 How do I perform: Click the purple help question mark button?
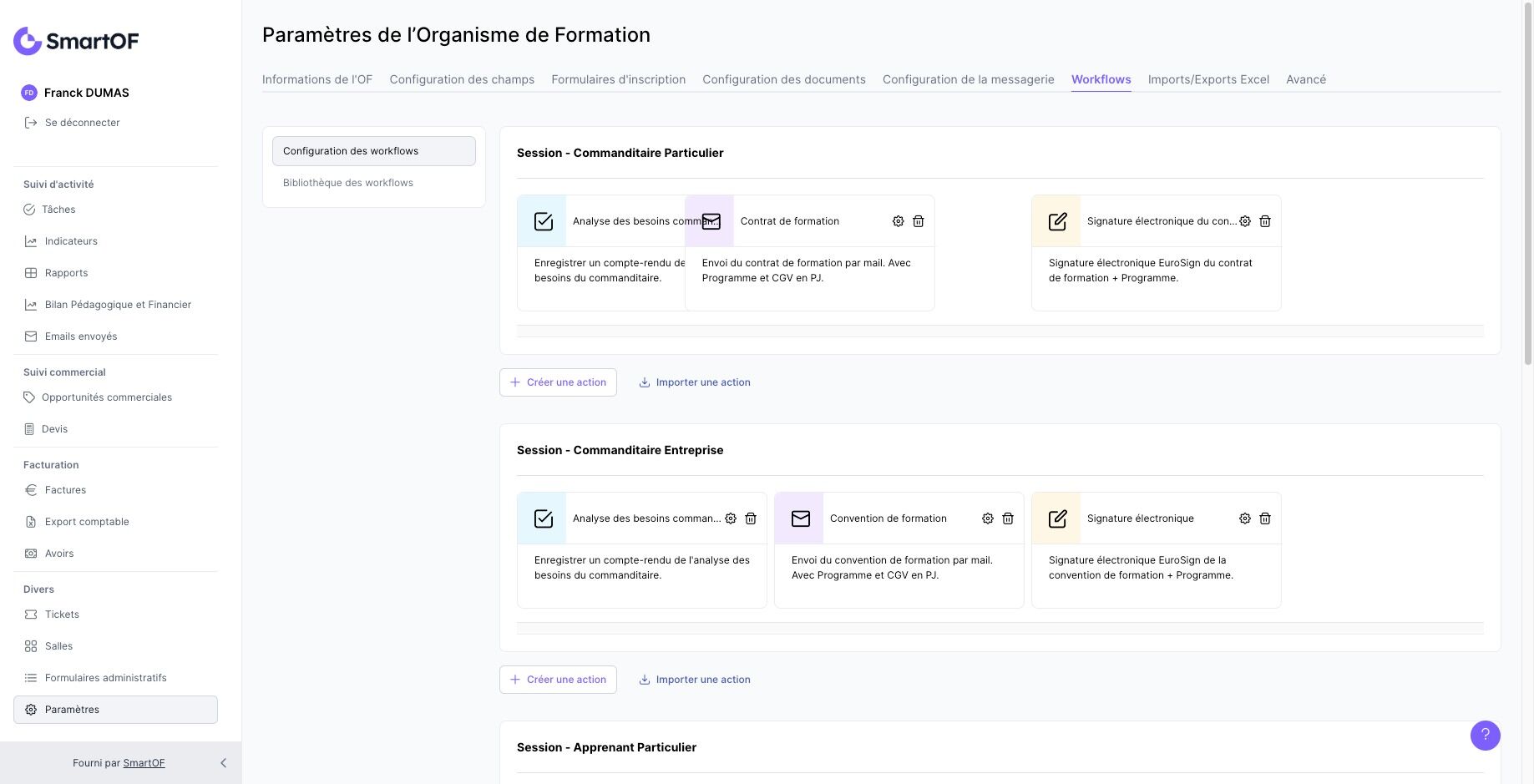pos(1485,736)
